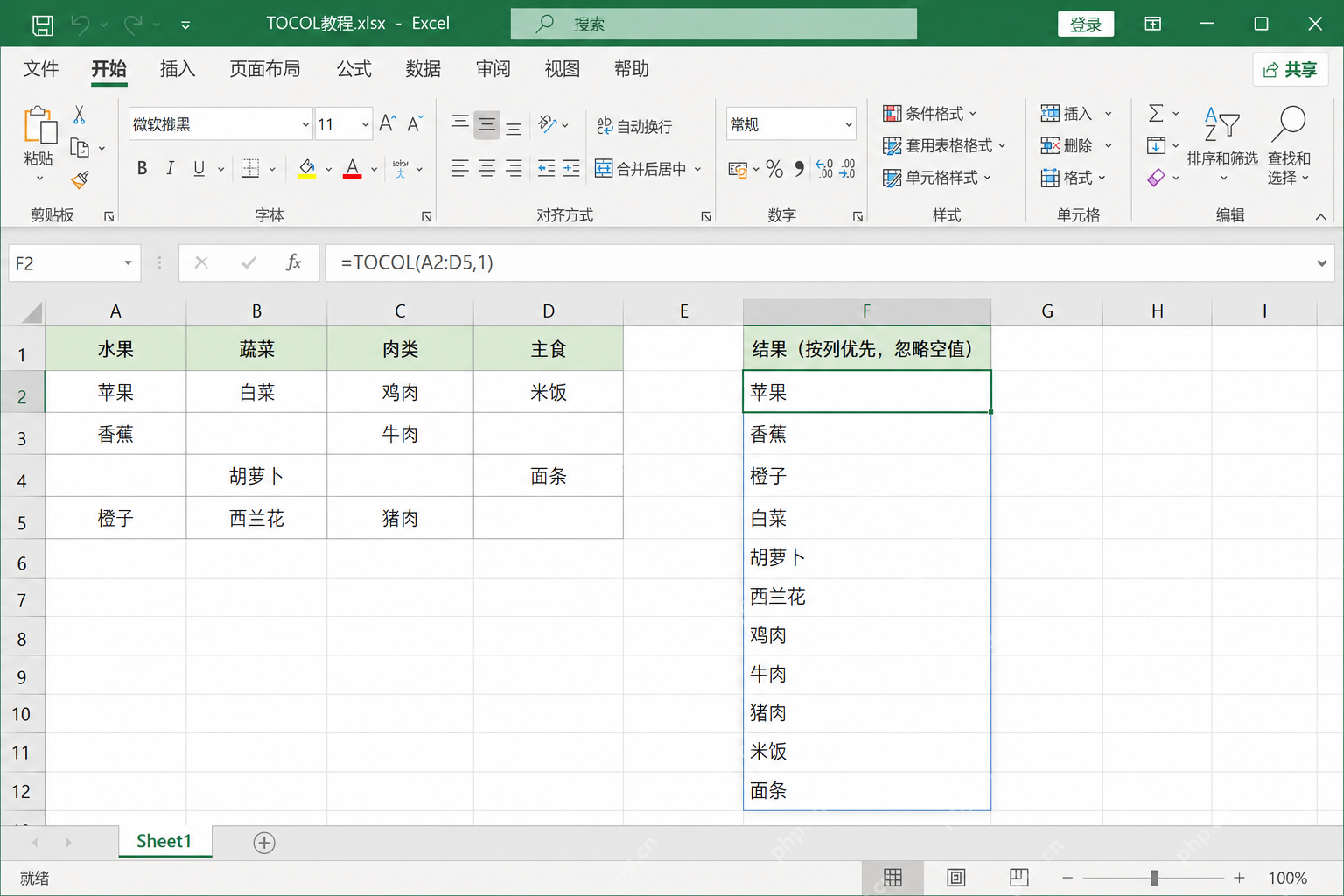Toggle Italic formatting
This screenshot has width=1344, height=896.
click(170, 168)
